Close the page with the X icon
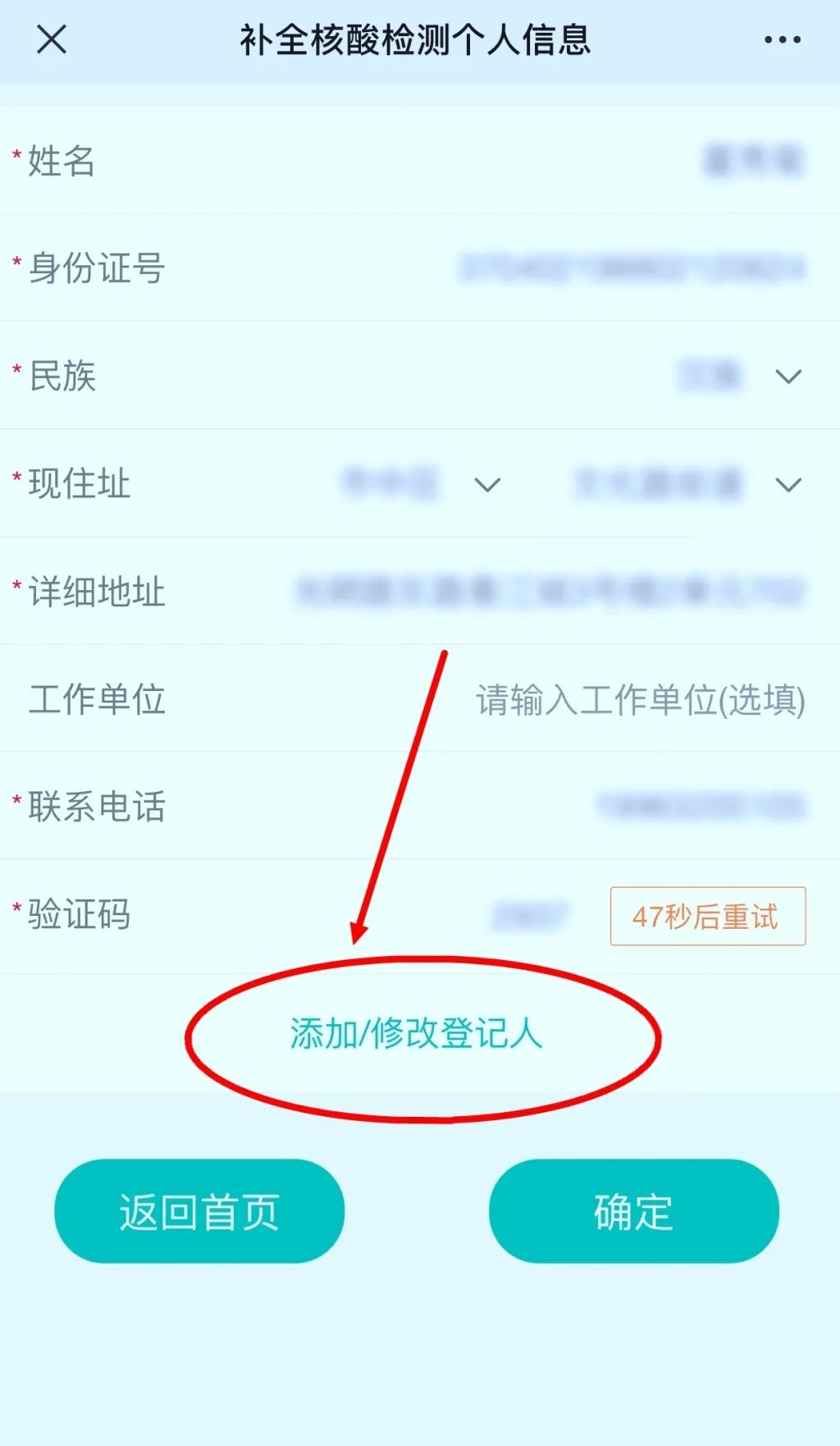This screenshot has height=1446, width=840. (x=51, y=39)
